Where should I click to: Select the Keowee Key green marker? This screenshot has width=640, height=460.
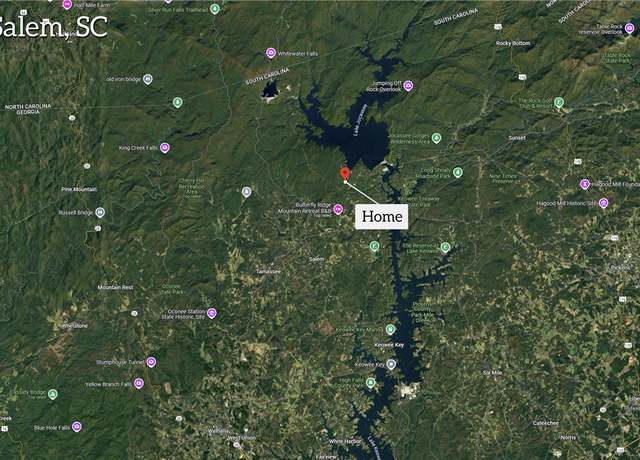pos(391,329)
